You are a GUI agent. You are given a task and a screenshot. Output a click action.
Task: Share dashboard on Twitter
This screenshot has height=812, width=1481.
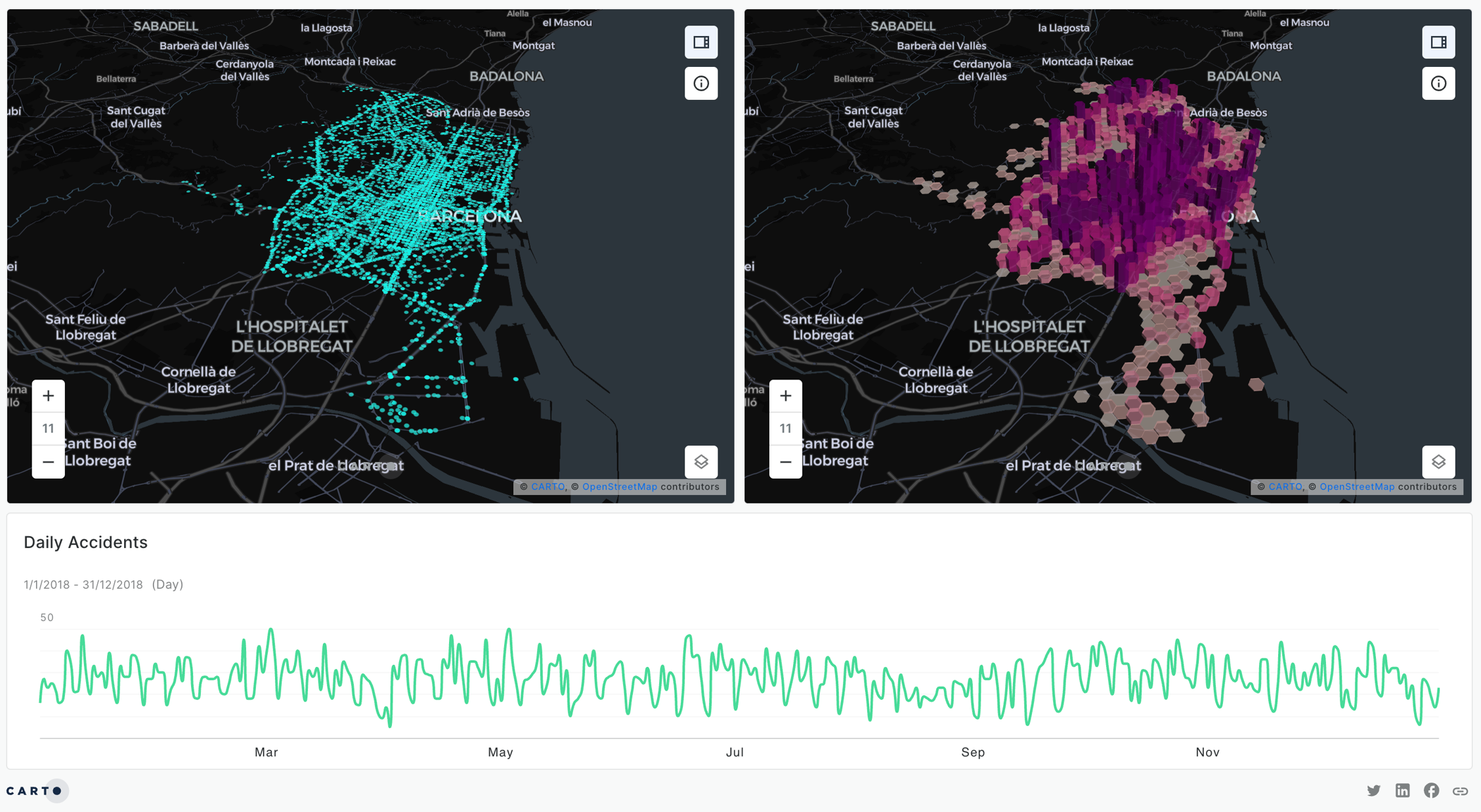(x=1373, y=790)
